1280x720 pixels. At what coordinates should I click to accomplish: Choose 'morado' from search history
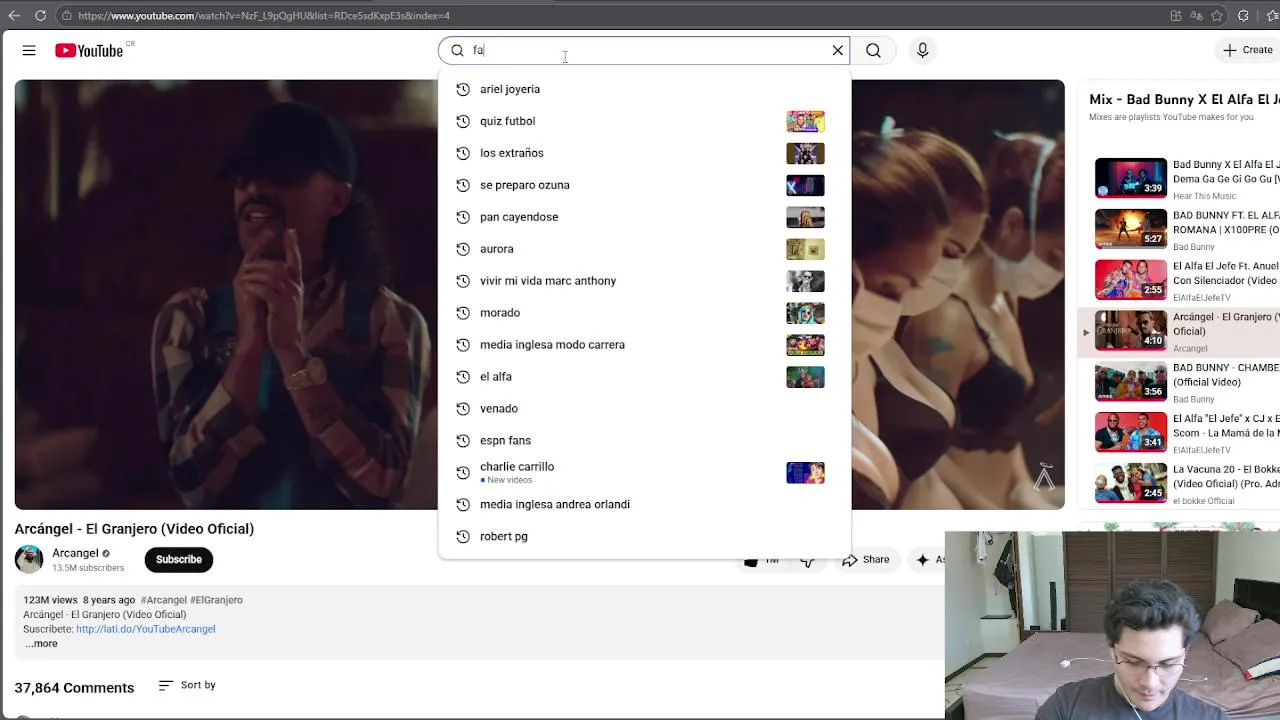644,313
